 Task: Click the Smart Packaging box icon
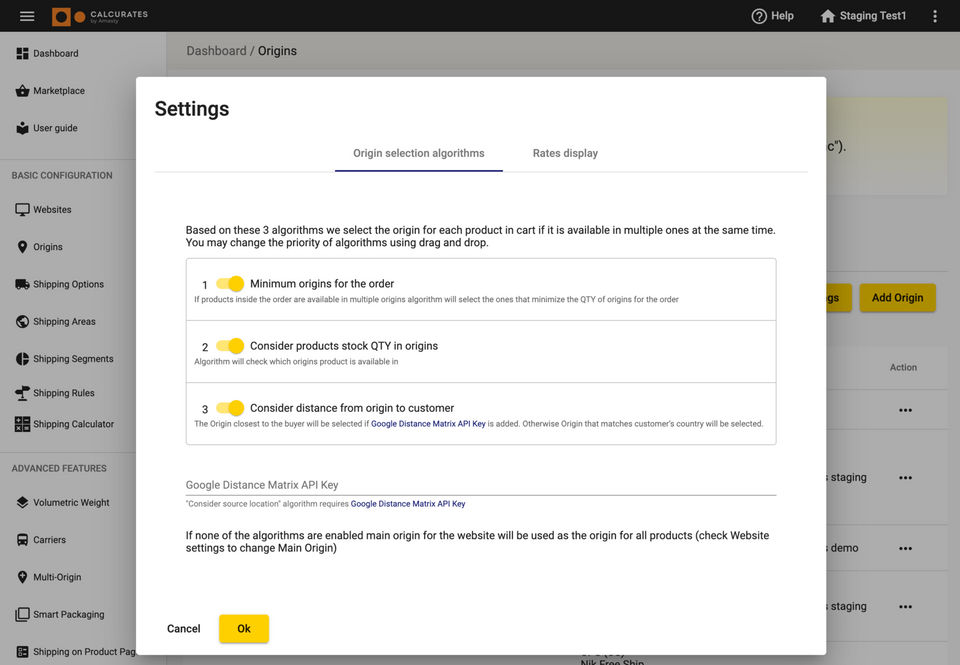coord(22,614)
